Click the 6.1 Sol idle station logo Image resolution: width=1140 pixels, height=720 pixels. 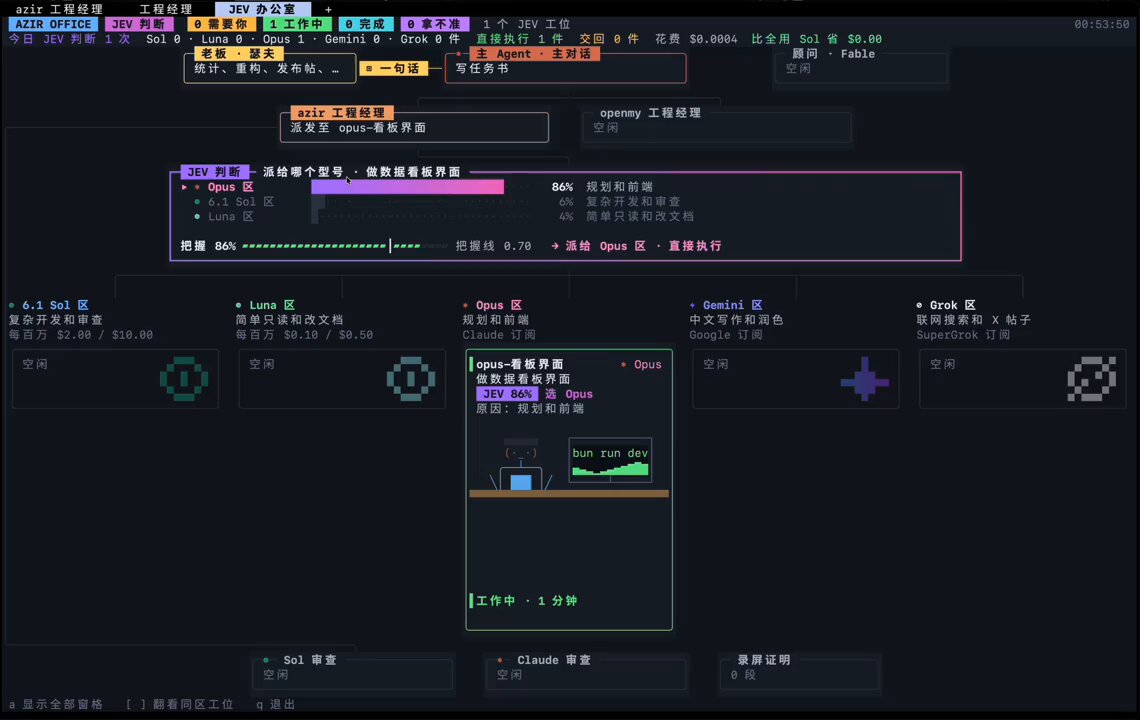[x=184, y=378]
